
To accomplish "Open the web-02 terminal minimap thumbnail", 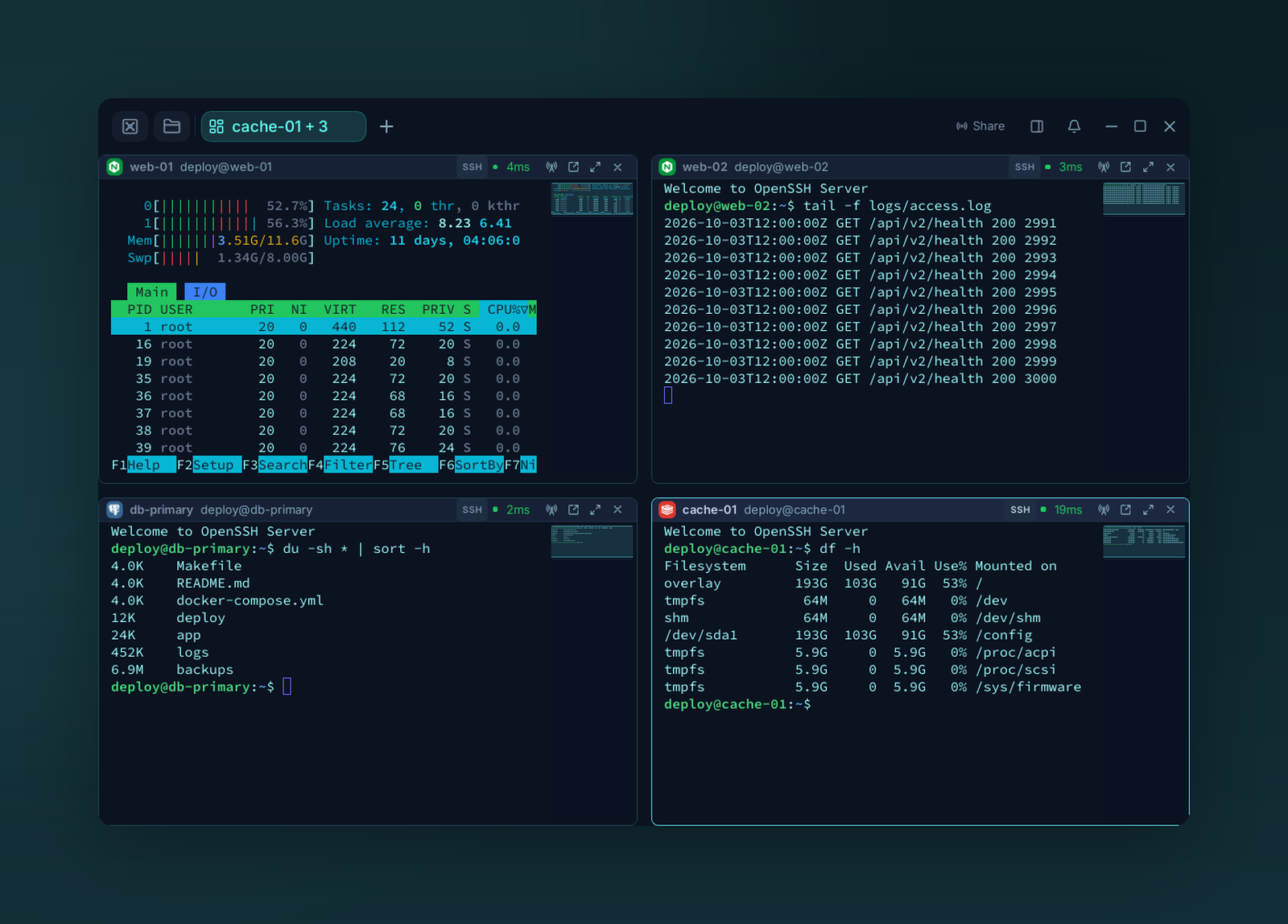I will coord(1144,199).
